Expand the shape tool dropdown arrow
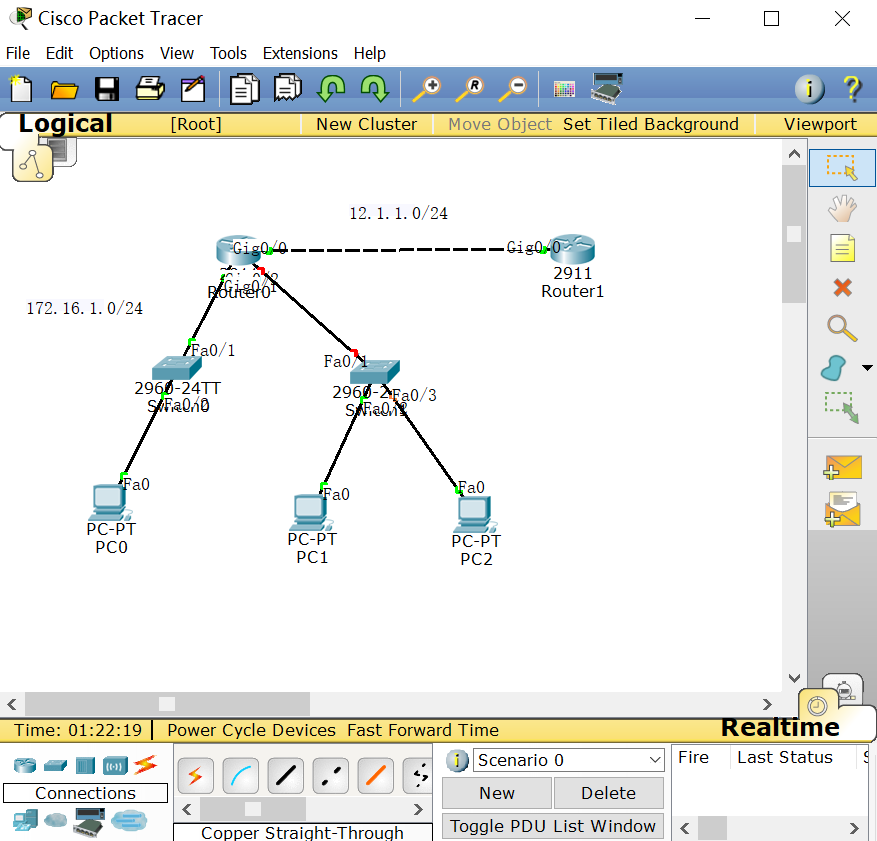Screen dimensions: 877x841 pos(867,368)
